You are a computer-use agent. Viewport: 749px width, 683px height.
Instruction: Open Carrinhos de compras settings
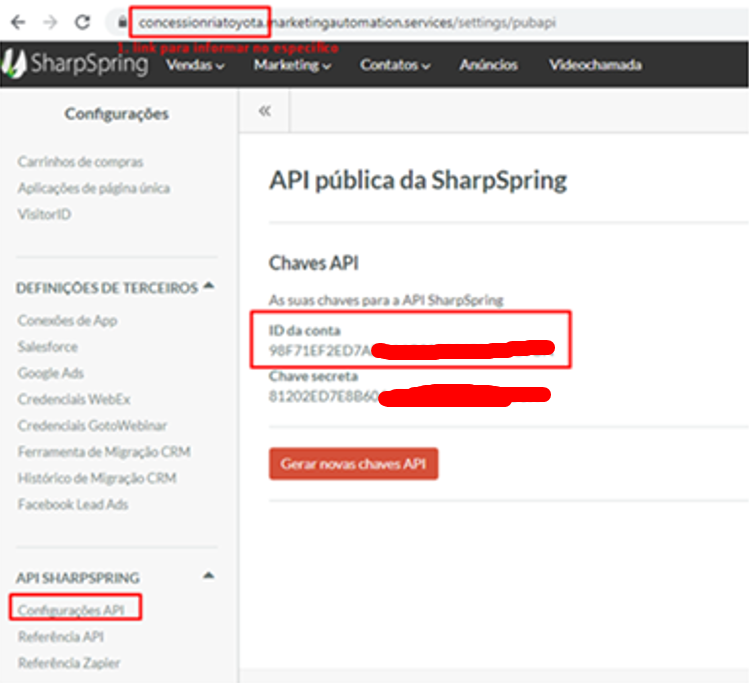[80, 162]
